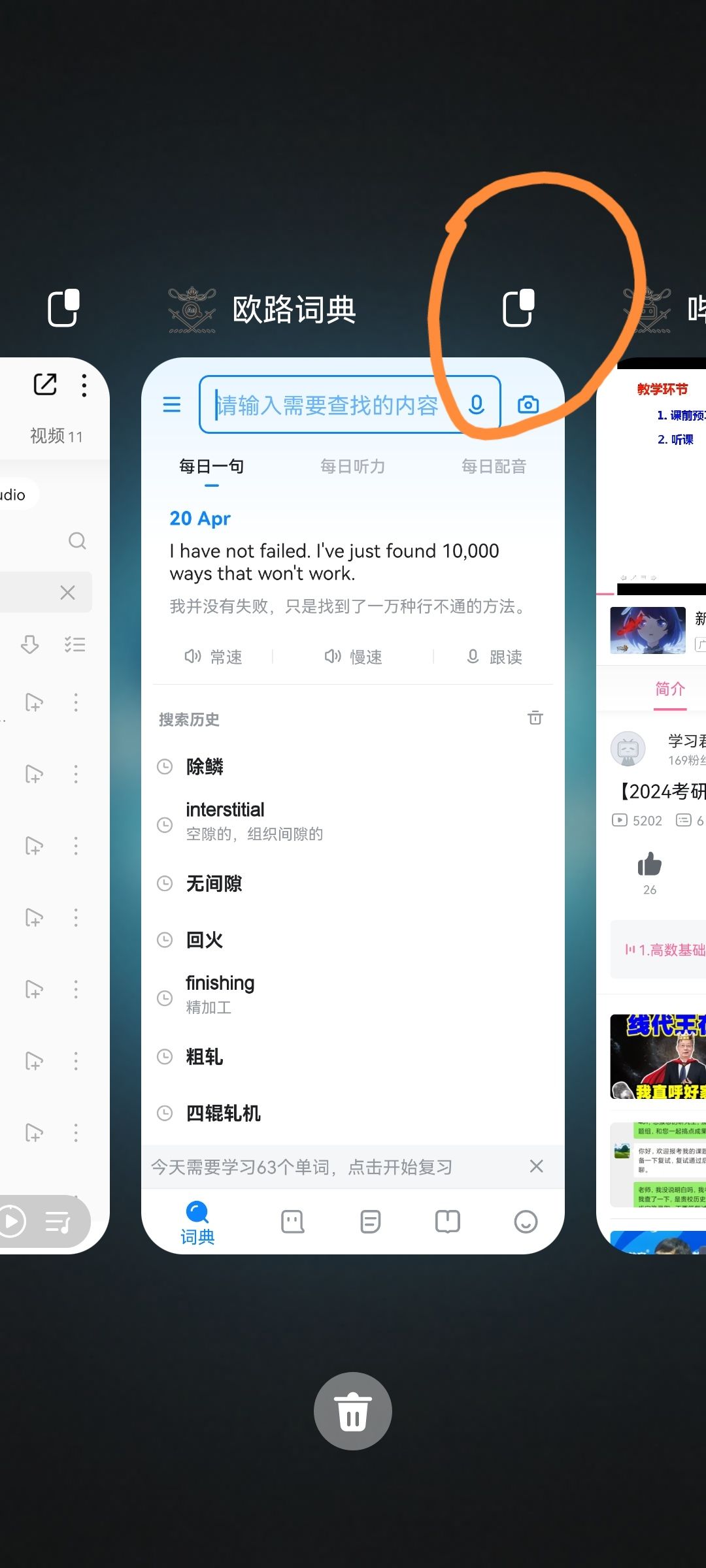Open the hamburger menu in 欧路词典

(172, 404)
